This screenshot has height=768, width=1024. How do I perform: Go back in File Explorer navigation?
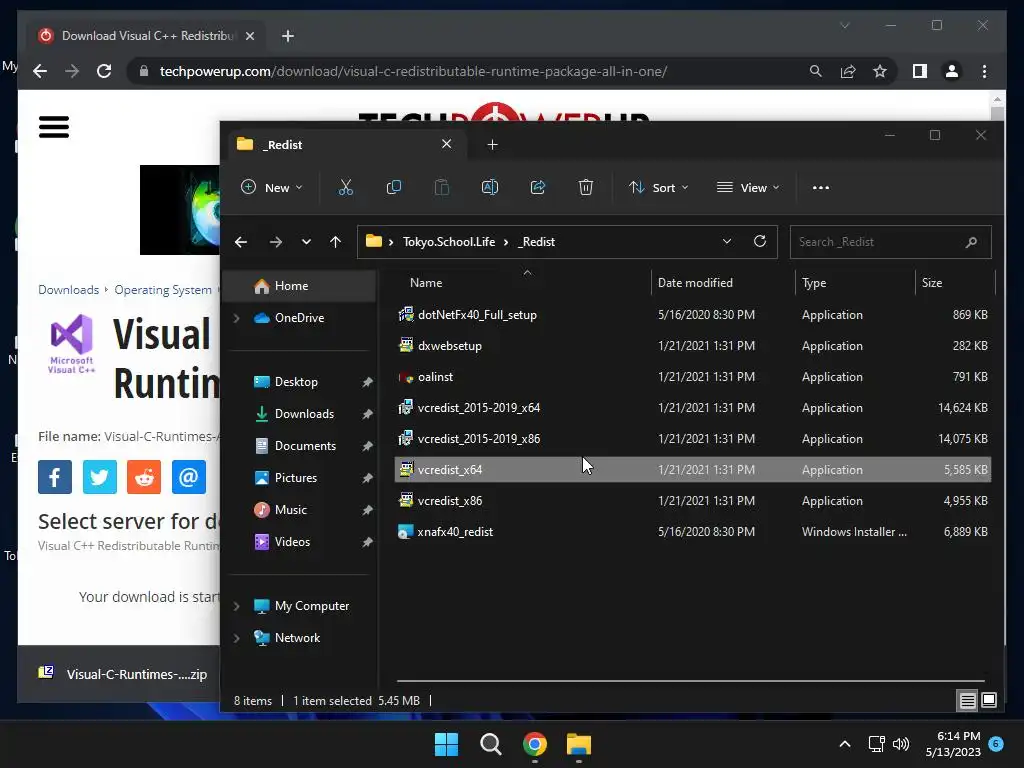click(241, 242)
